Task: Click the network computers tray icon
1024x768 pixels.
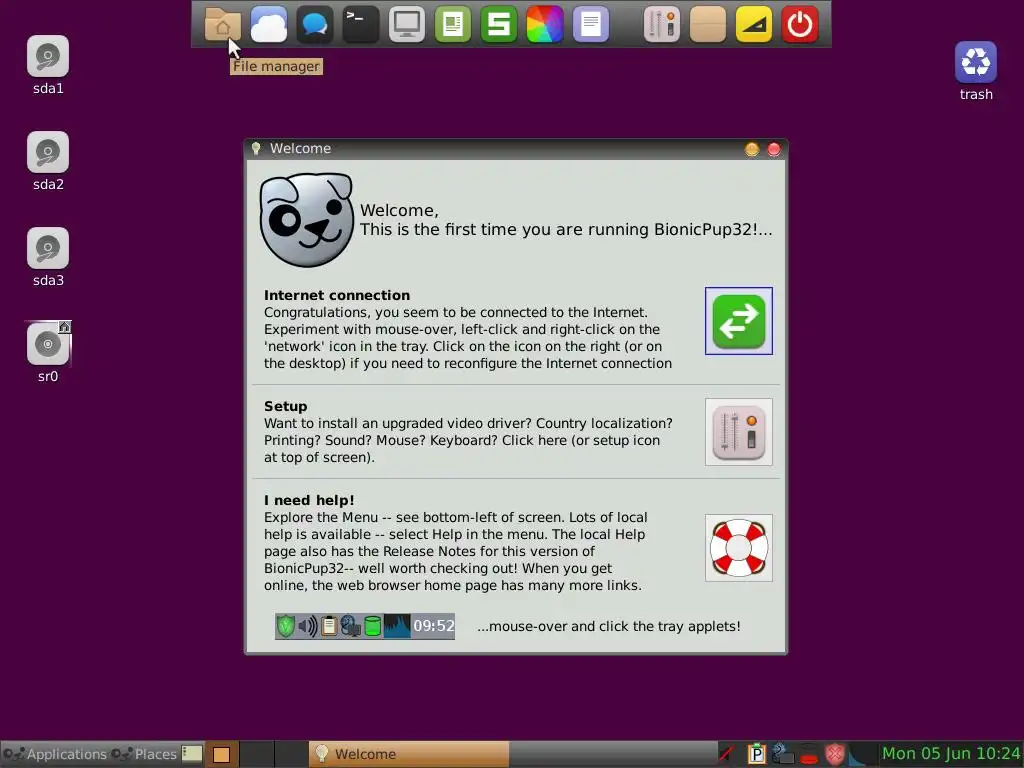Action: click(x=782, y=754)
